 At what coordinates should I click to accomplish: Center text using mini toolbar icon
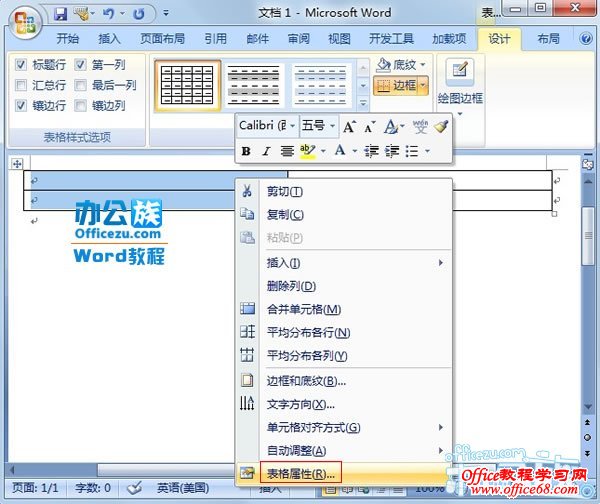tap(287, 151)
